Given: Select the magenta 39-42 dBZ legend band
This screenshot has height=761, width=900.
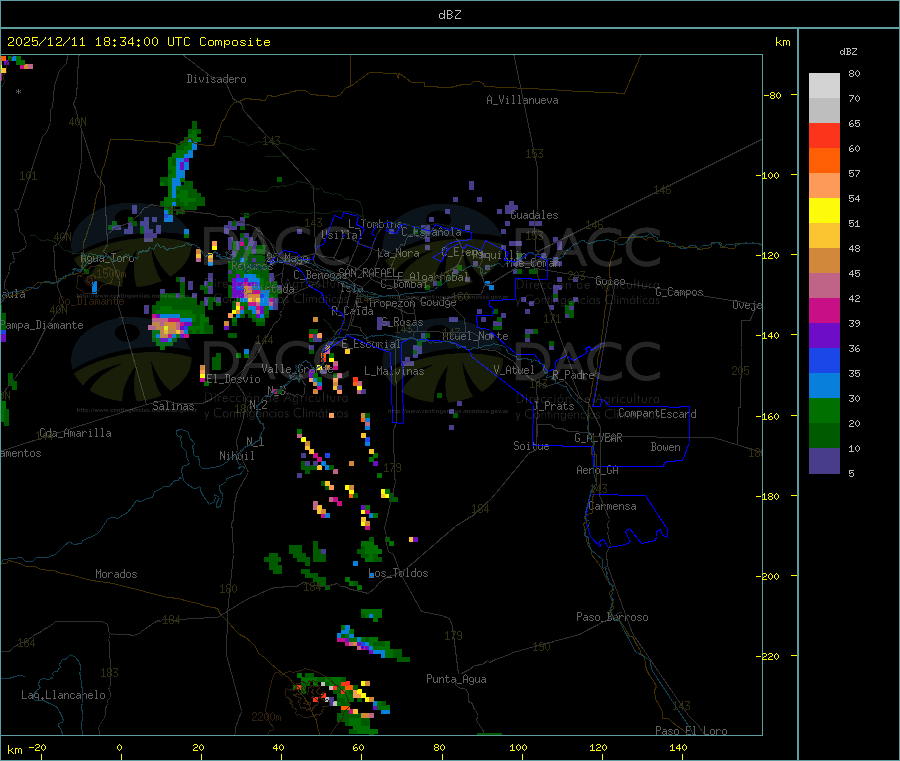Looking at the screenshot, I should (824, 310).
